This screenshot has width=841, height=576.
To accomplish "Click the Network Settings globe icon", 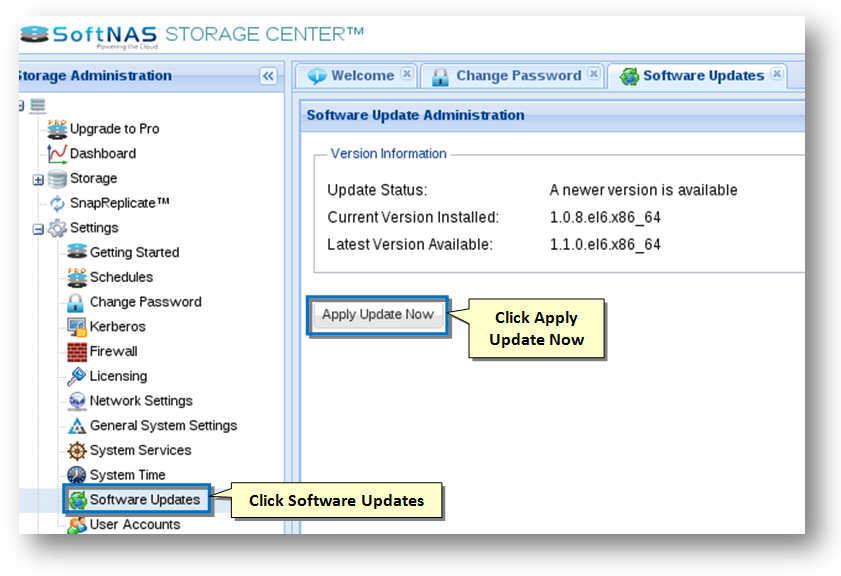I will [77, 401].
